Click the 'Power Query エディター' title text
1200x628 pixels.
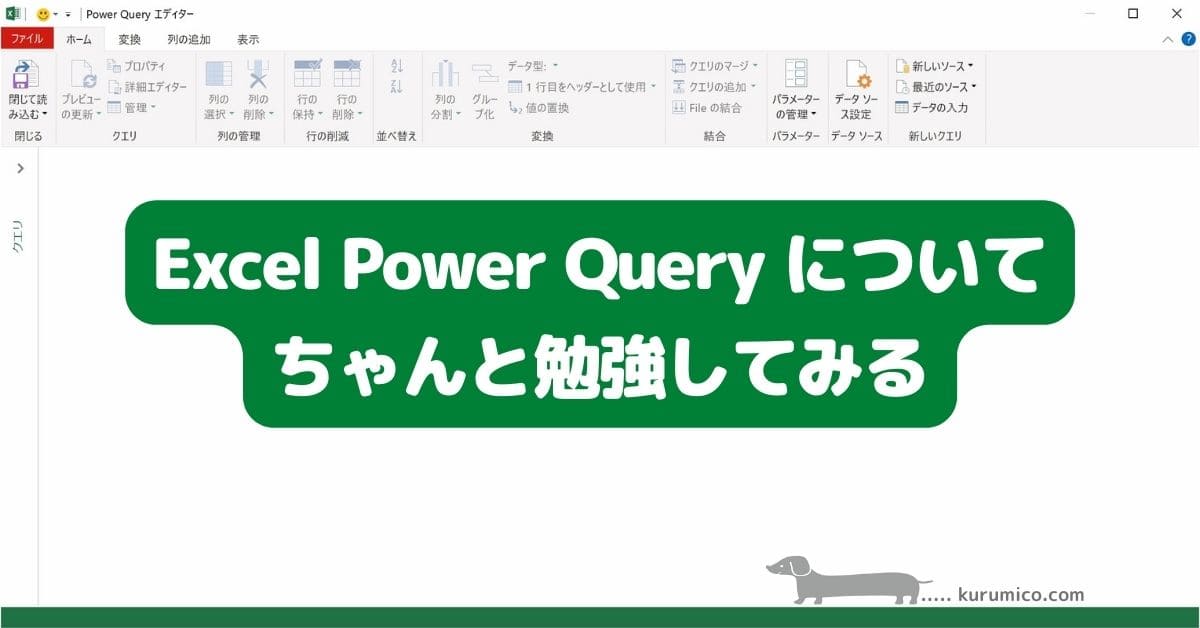point(140,14)
